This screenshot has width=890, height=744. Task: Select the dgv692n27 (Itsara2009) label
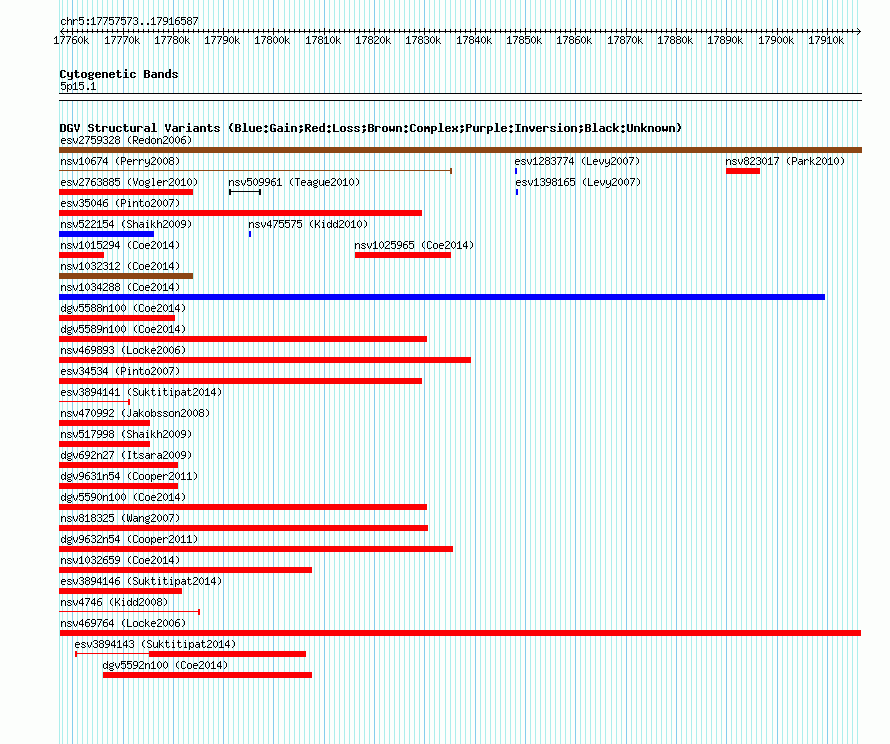tap(126, 455)
